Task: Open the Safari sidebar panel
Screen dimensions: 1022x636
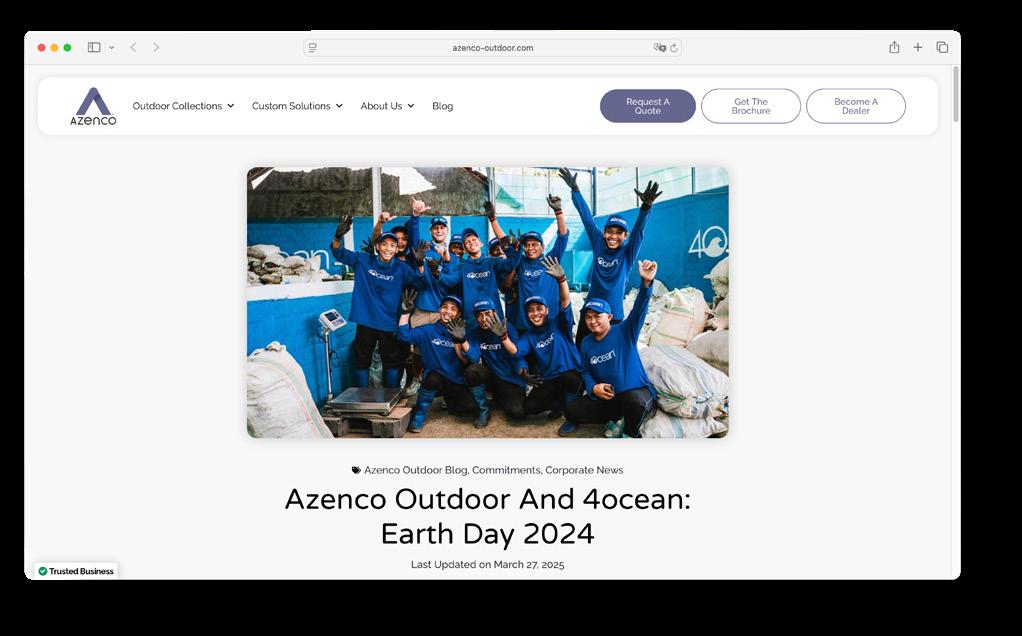Action: [x=94, y=48]
